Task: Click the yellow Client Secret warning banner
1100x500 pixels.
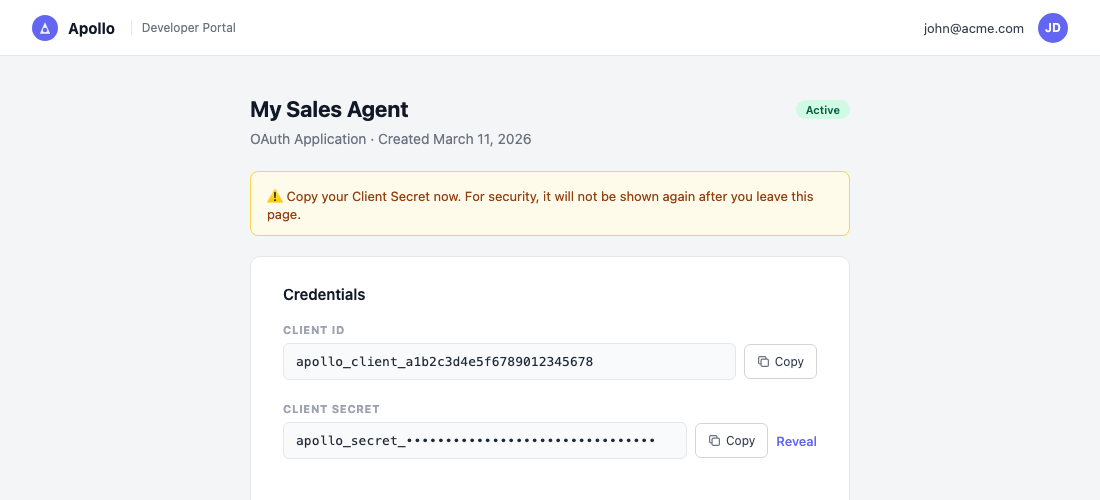Action: (549, 205)
